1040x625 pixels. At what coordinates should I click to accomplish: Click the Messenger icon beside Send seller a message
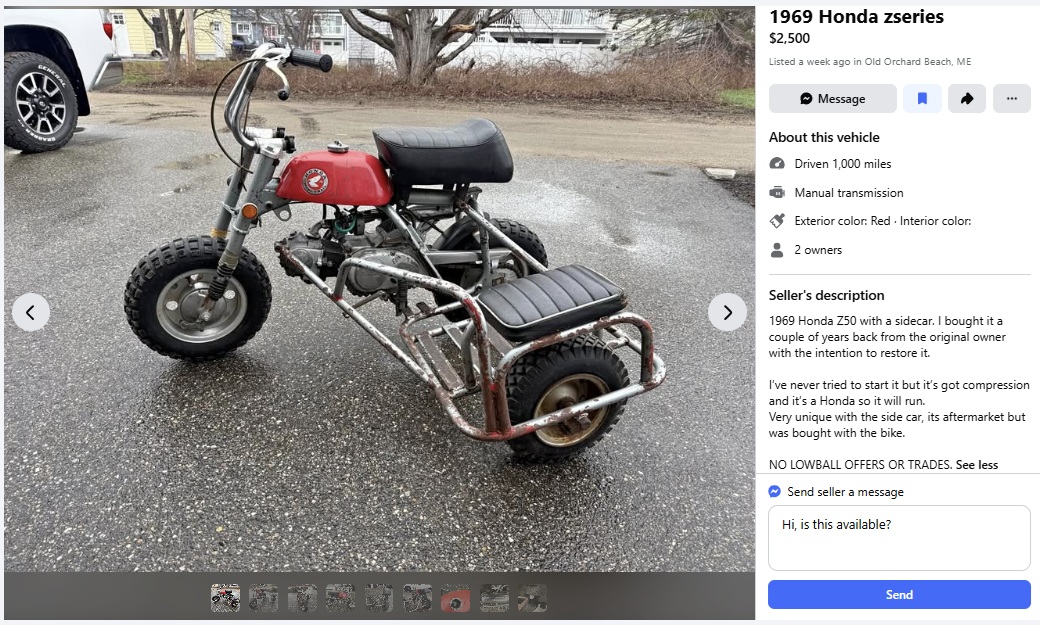point(774,492)
